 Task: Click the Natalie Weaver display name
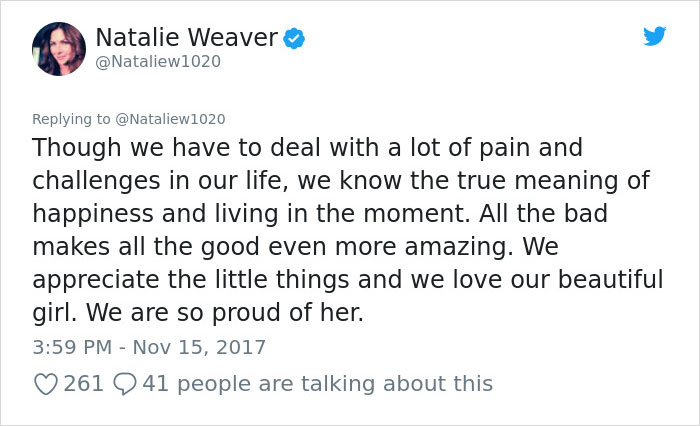[x=187, y=39]
